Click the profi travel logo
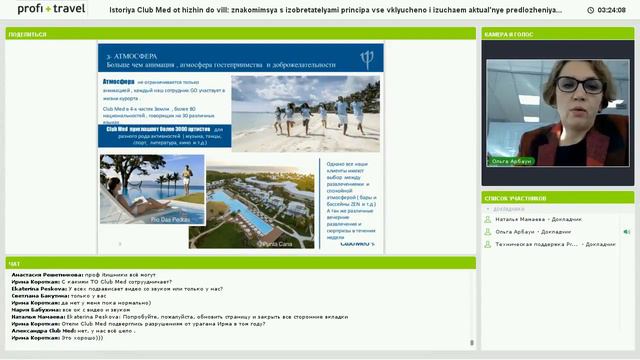This screenshot has height=360, width=640. click(51, 9)
